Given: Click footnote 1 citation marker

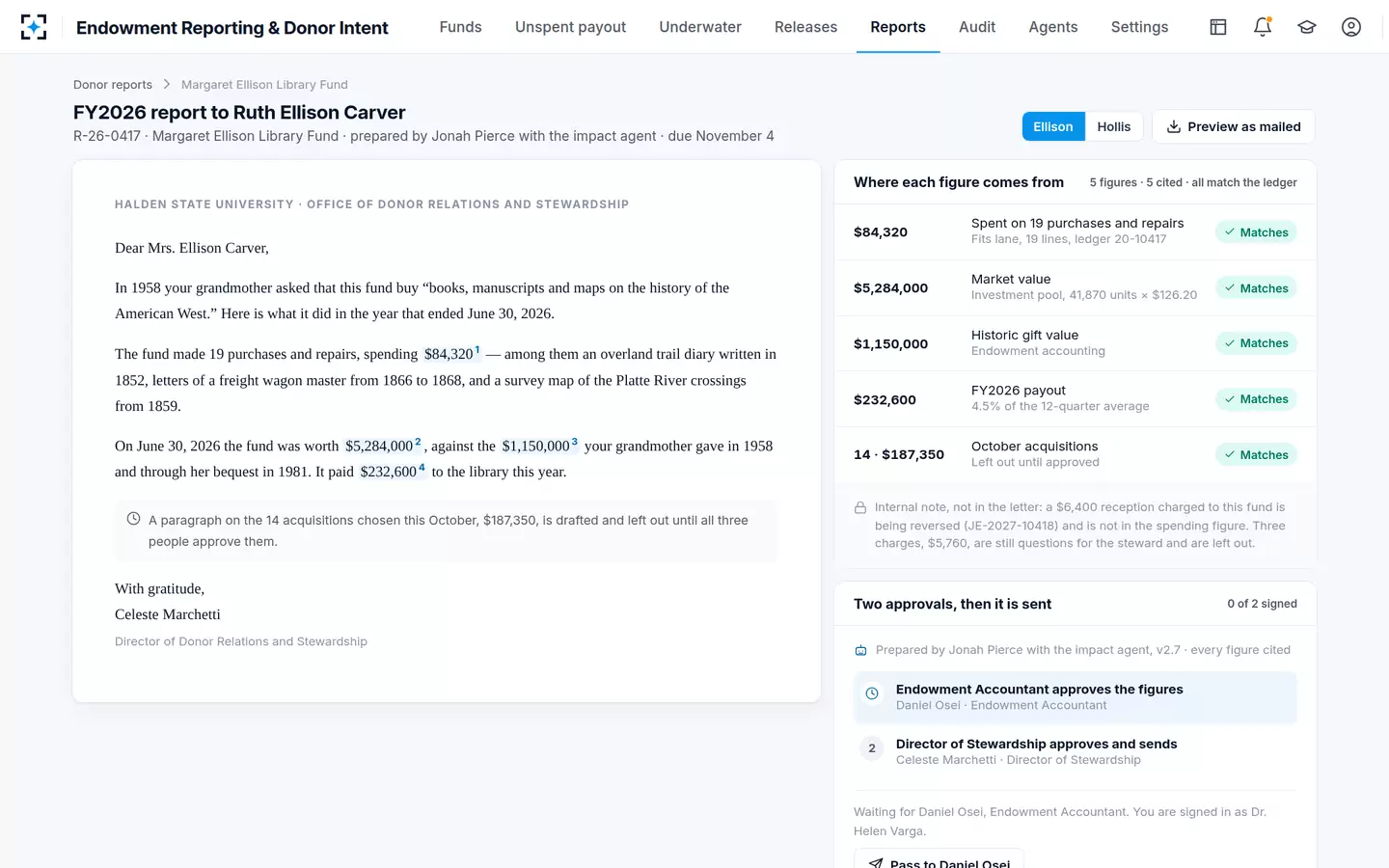Looking at the screenshot, I should [x=477, y=350].
